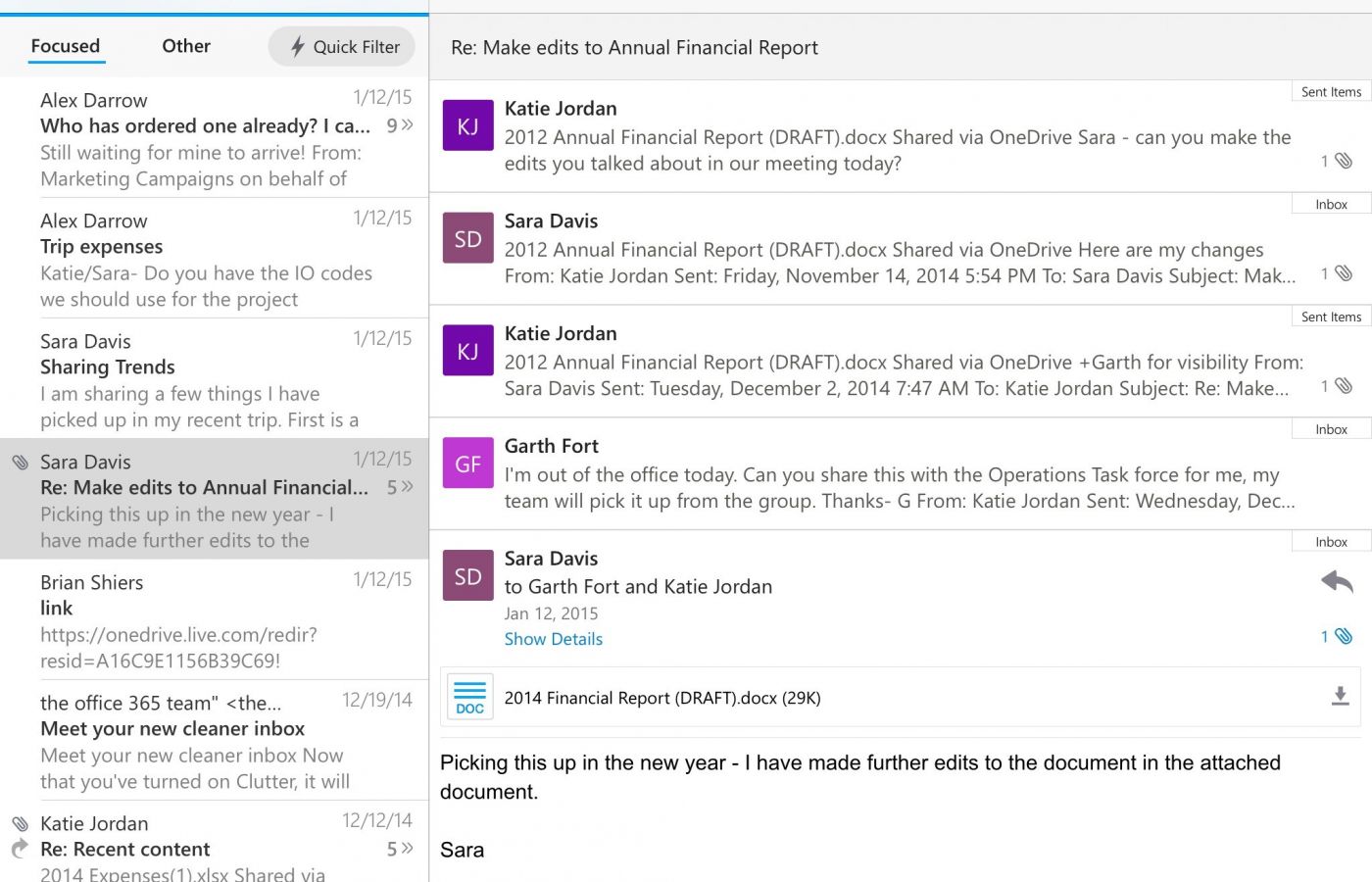Click attachment paperclip on Katie Jordan's first message
The width and height of the screenshot is (1372, 882).
click(1343, 161)
